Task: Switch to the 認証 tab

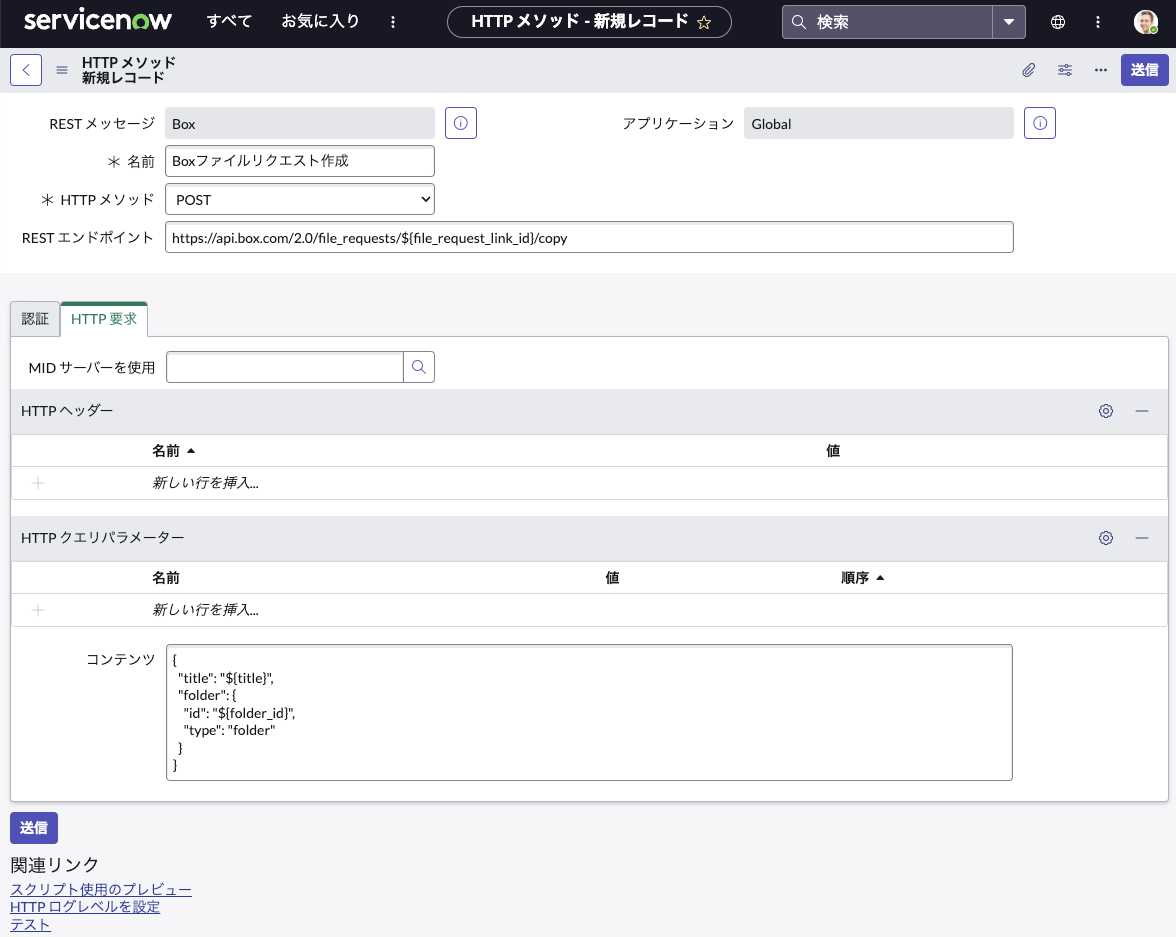Action: point(35,318)
